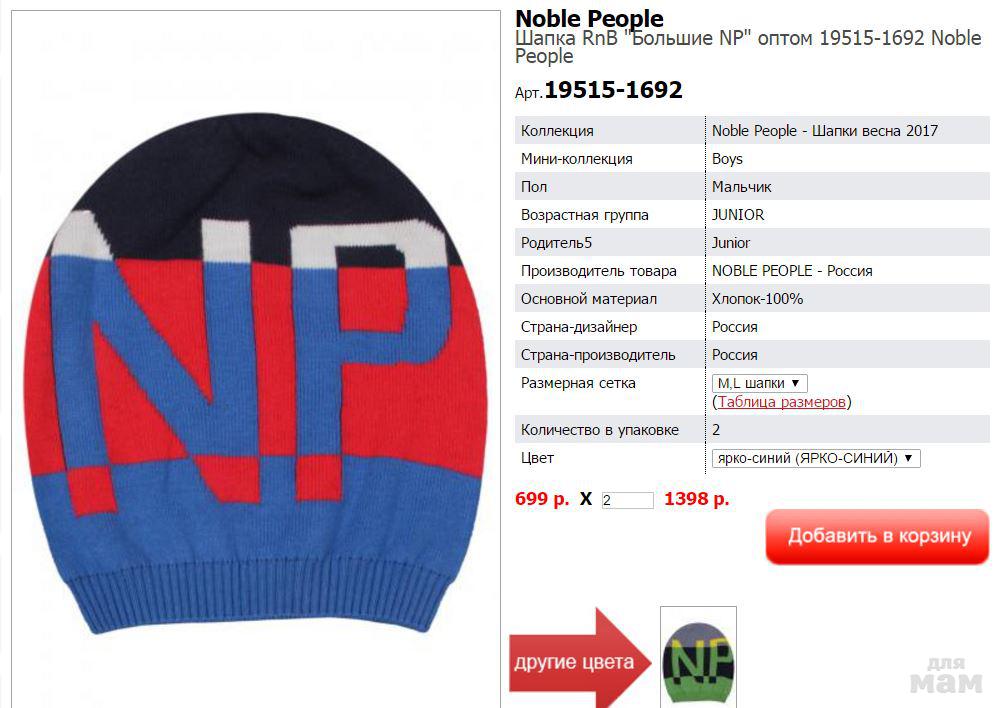
Task: Click the large blue-red NP hat image
Action: pyautogui.click(x=256, y=374)
